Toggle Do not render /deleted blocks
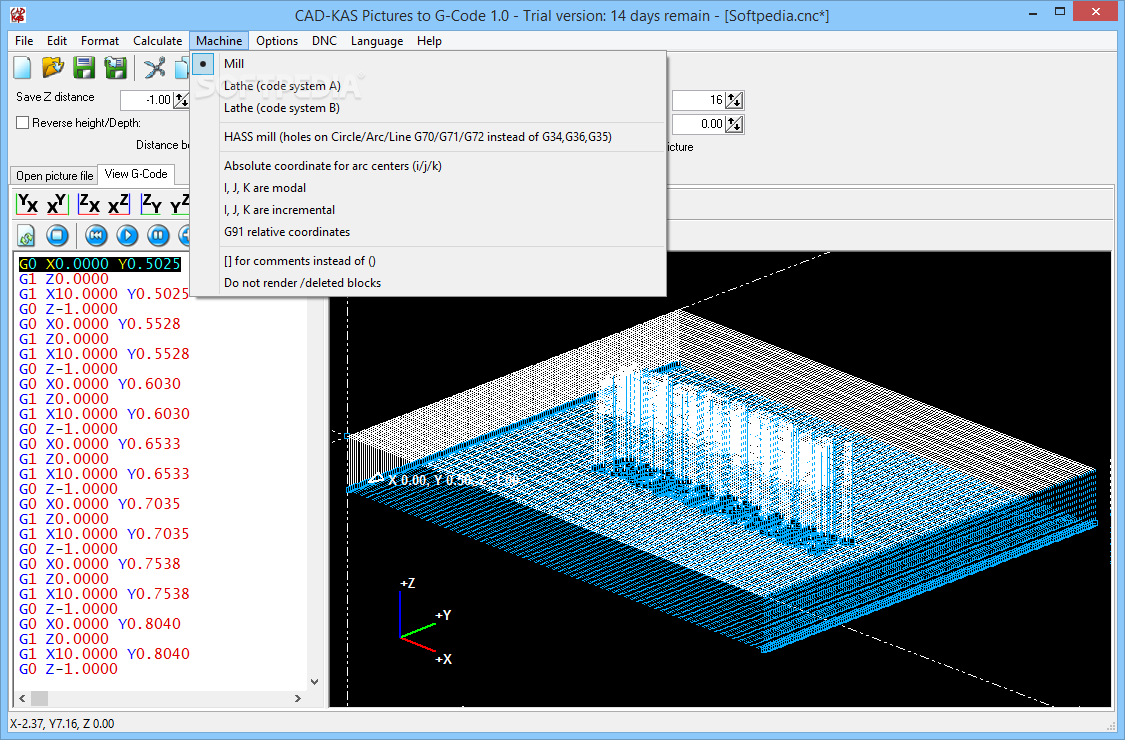The width and height of the screenshot is (1125, 740). point(428,283)
